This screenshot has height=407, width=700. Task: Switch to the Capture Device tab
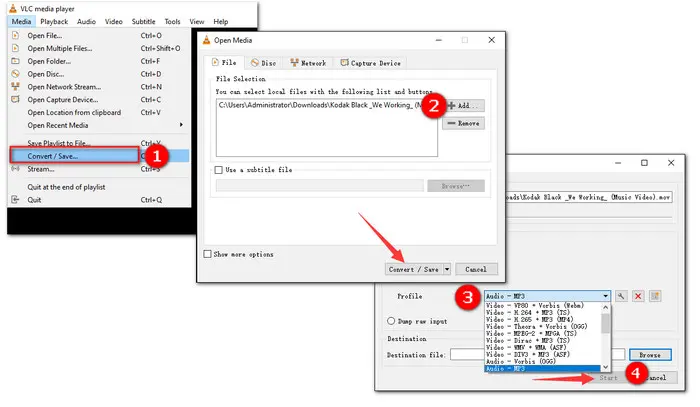[371, 63]
